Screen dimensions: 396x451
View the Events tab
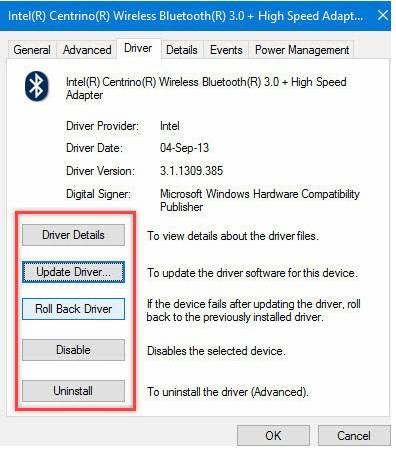click(226, 50)
